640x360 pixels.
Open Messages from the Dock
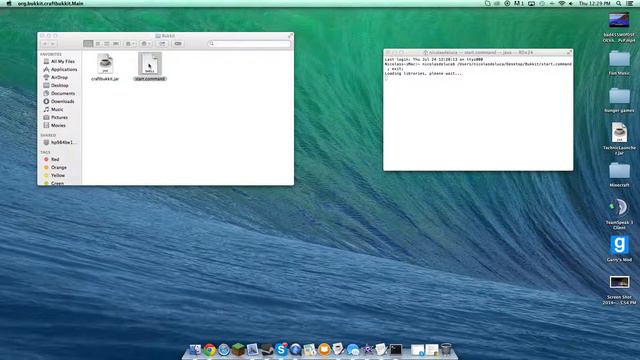click(x=353, y=350)
